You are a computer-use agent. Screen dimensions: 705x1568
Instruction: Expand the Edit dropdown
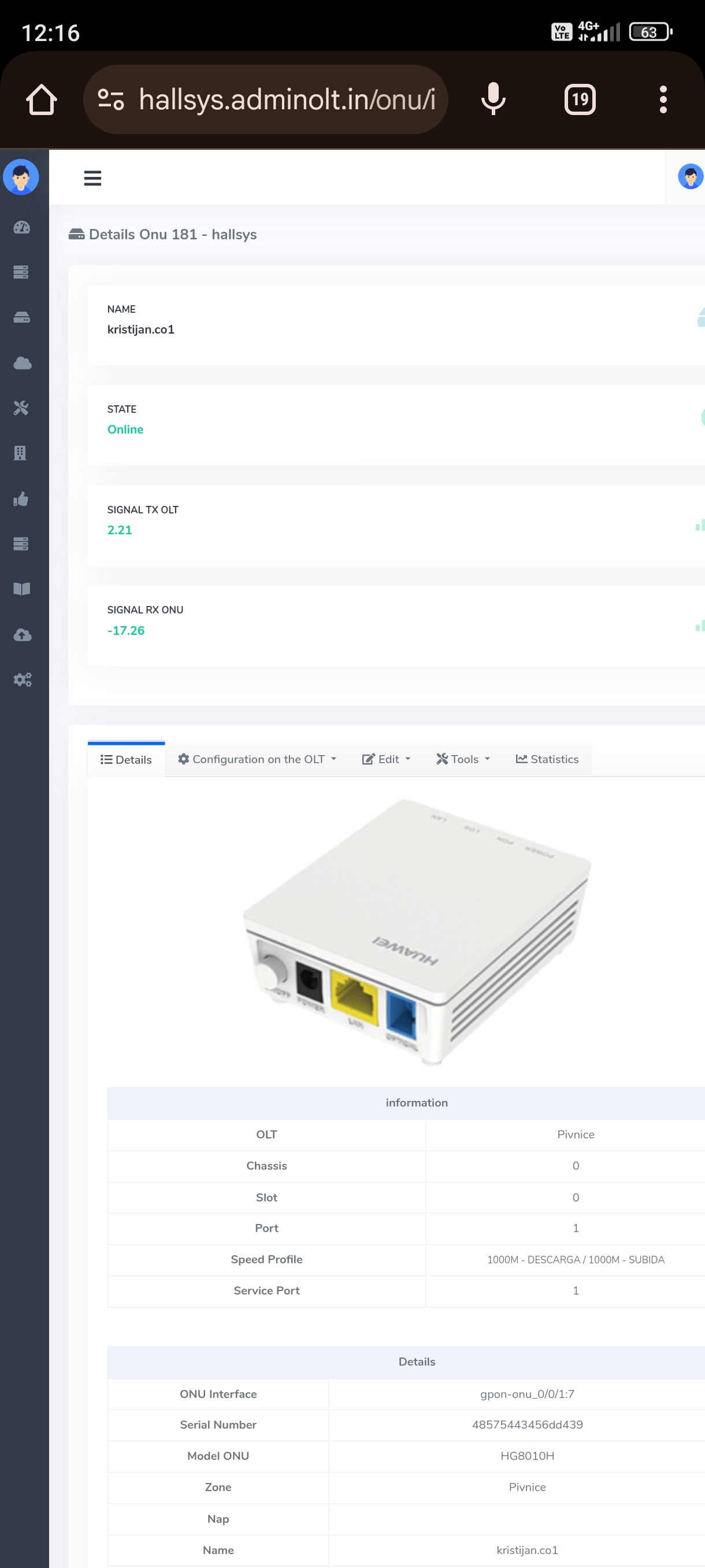pyautogui.click(x=386, y=759)
